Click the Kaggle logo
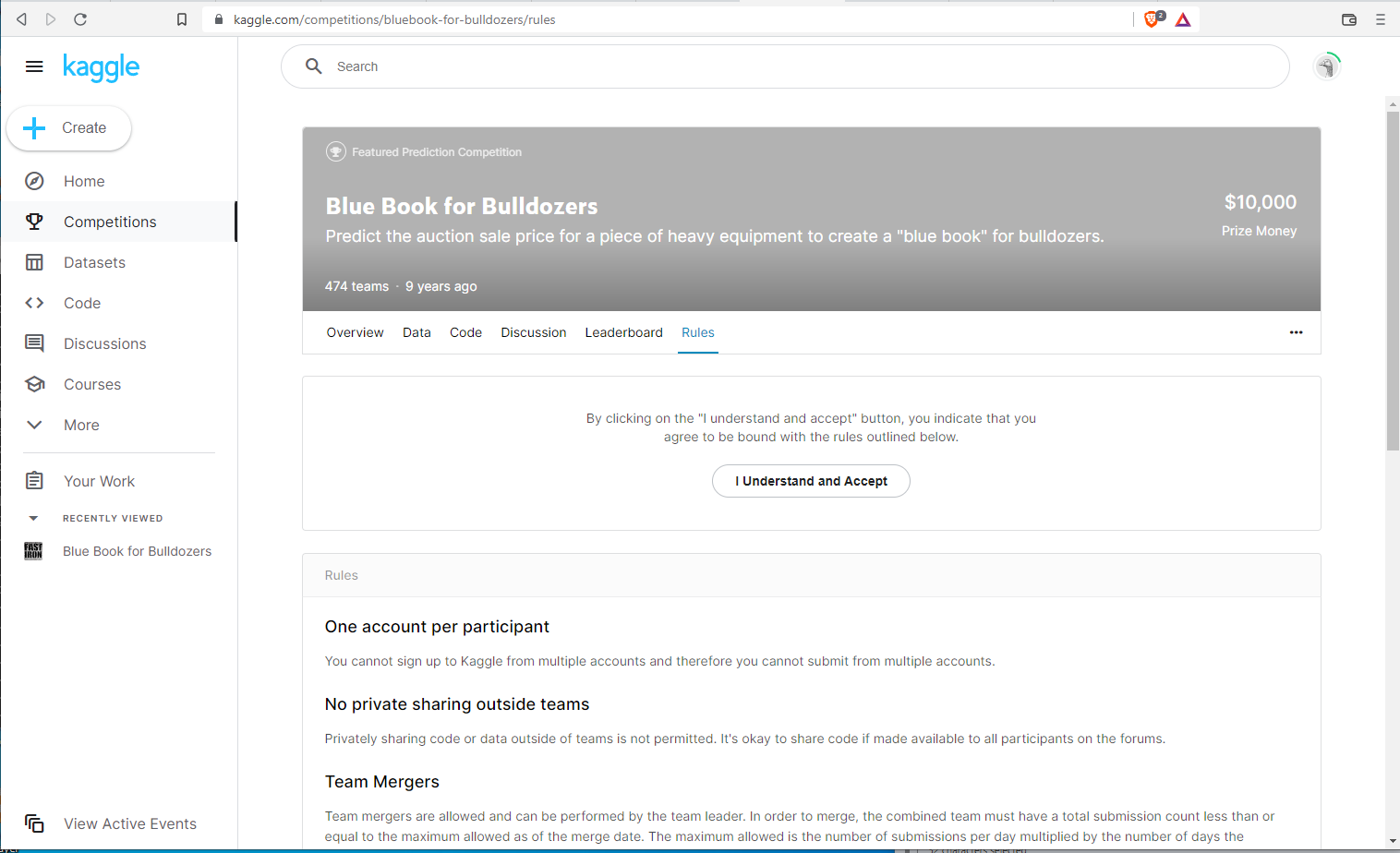The image size is (1400, 853). [101, 67]
